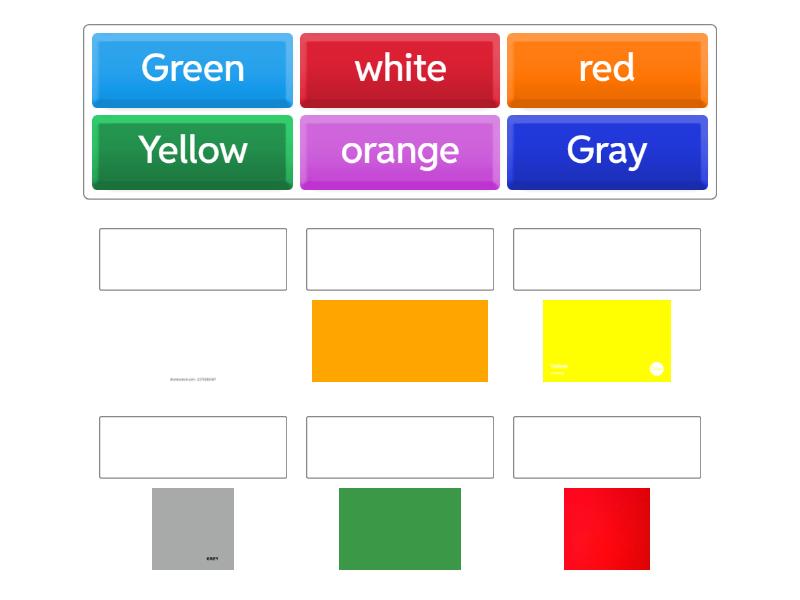
Task: Click the orange color swatch
Action: [400, 342]
